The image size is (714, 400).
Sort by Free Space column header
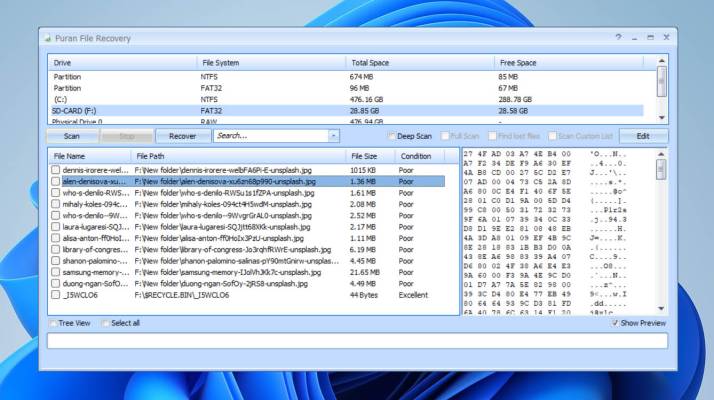(x=568, y=63)
